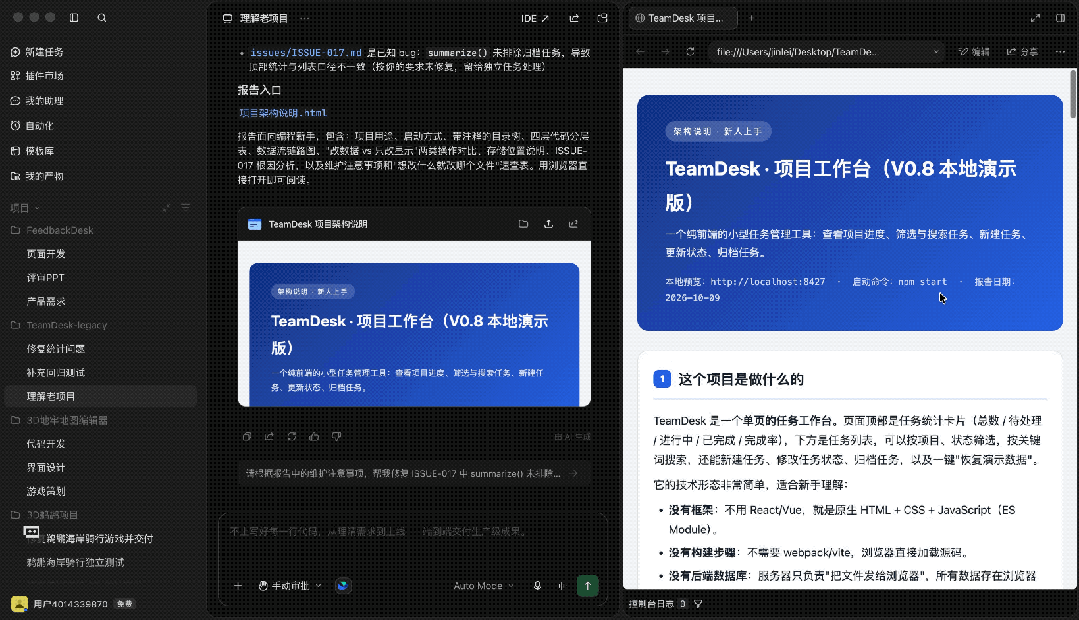Viewport: 1079px width, 620px height.
Task: Collapse the 3D地牢地图编辑器 folder
Action: 59,420
